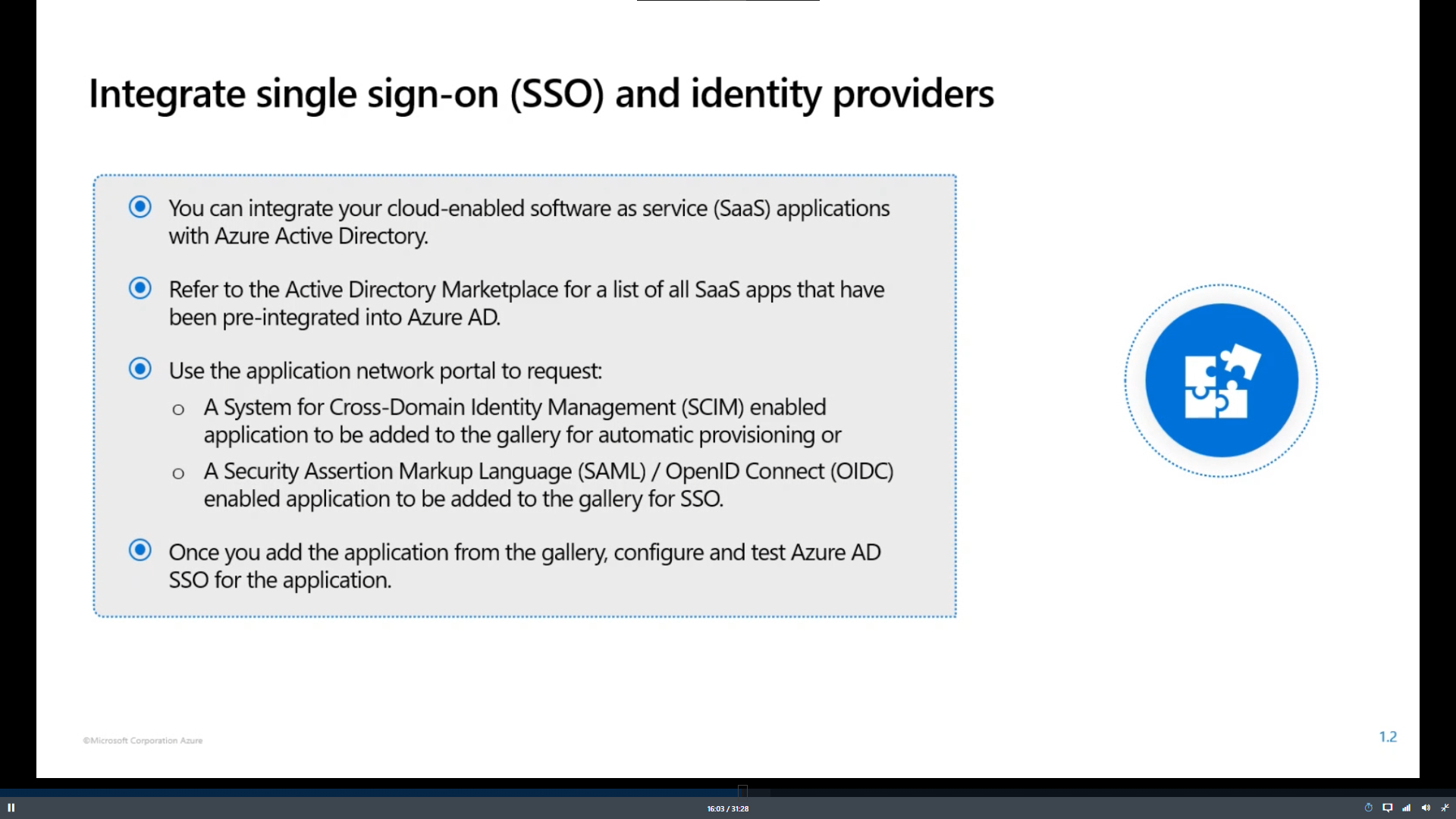Open the playback speed stopwatch icon

tap(1369, 808)
